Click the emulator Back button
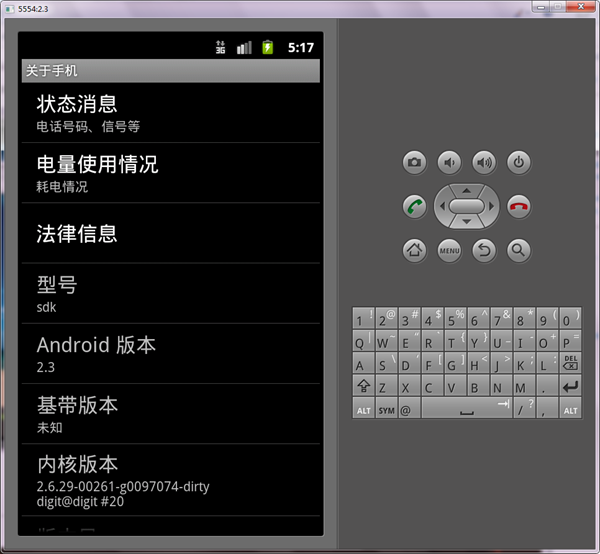Viewport: 600px width, 554px height. (x=484, y=251)
